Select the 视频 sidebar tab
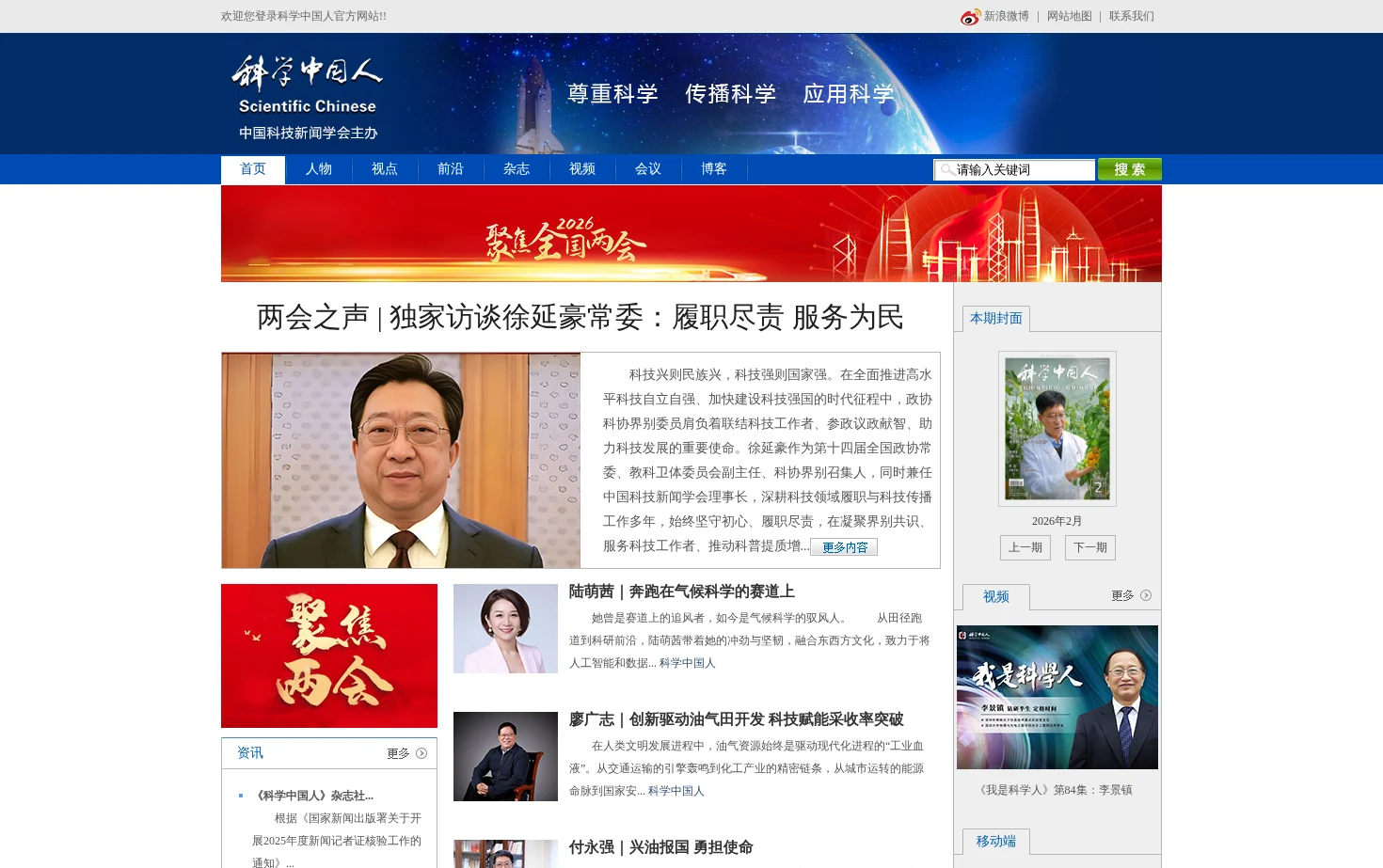This screenshot has height=868, width=1383. pyautogui.click(x=996, y=597)
